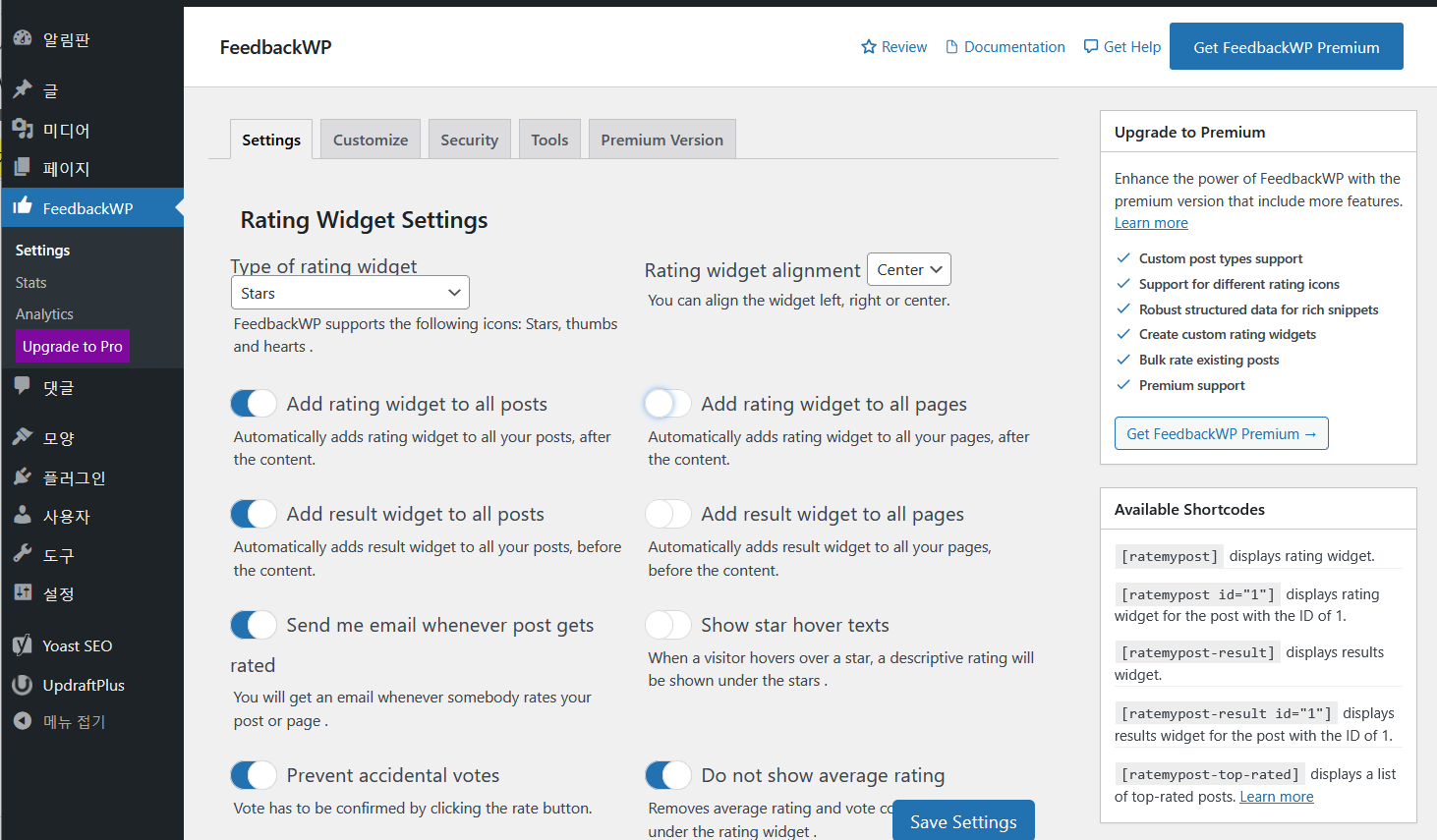Toggle Add rating widget to all pages
1437x840 pixels.
tap(668, 404)
